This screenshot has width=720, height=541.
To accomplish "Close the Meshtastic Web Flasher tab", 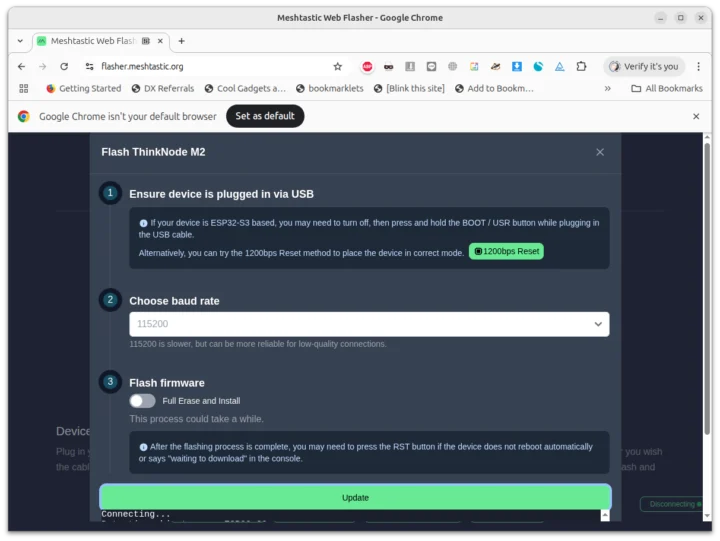I will 160,41.
